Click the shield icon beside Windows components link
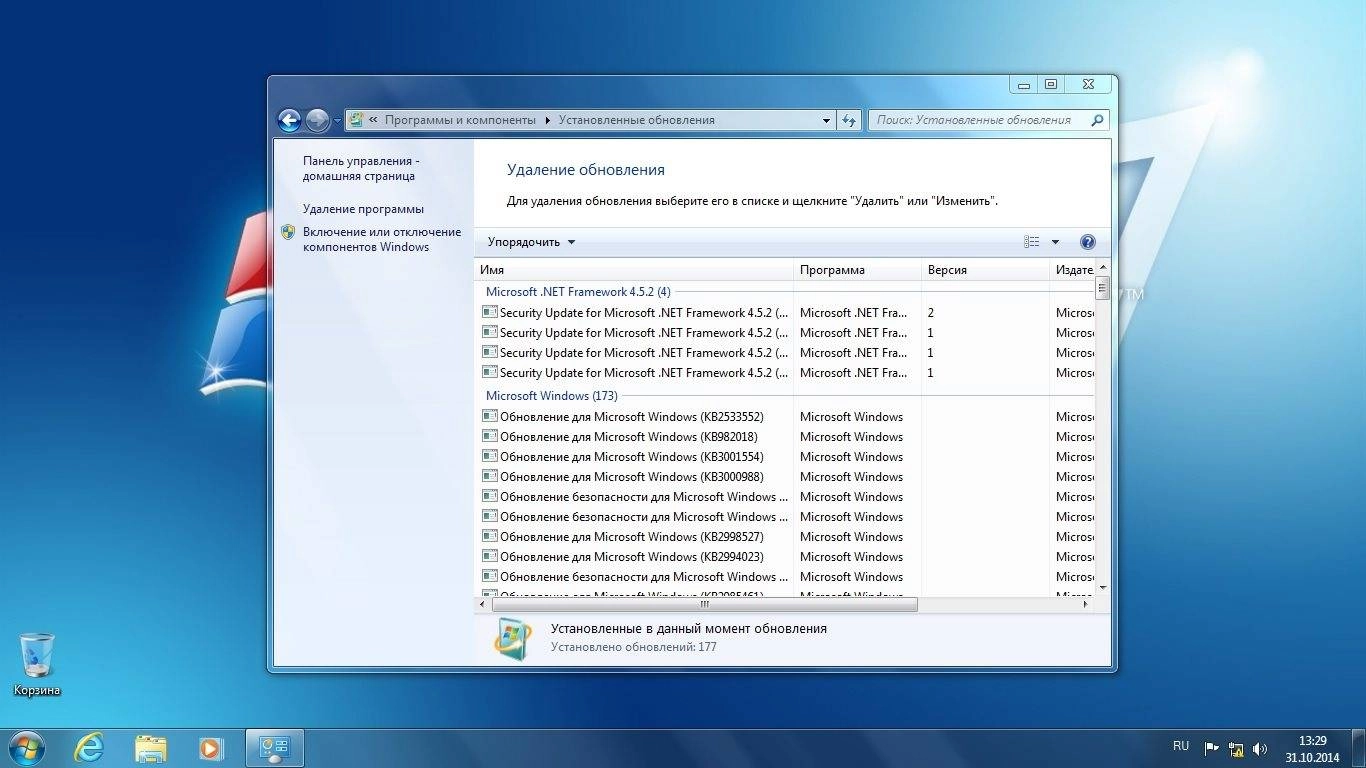 click(x=288, y=232)
